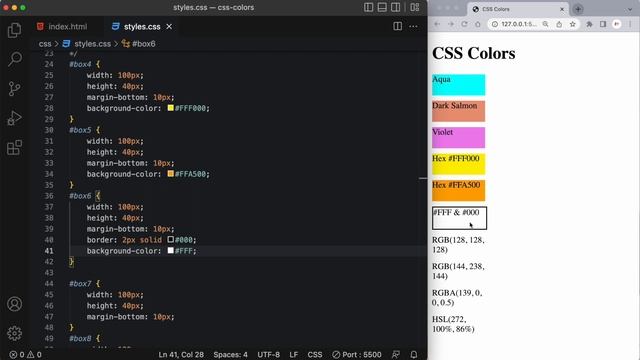Change the Spaces: 4 indentation setting
This screenshot has height=360, width=640.
(230, 354)
